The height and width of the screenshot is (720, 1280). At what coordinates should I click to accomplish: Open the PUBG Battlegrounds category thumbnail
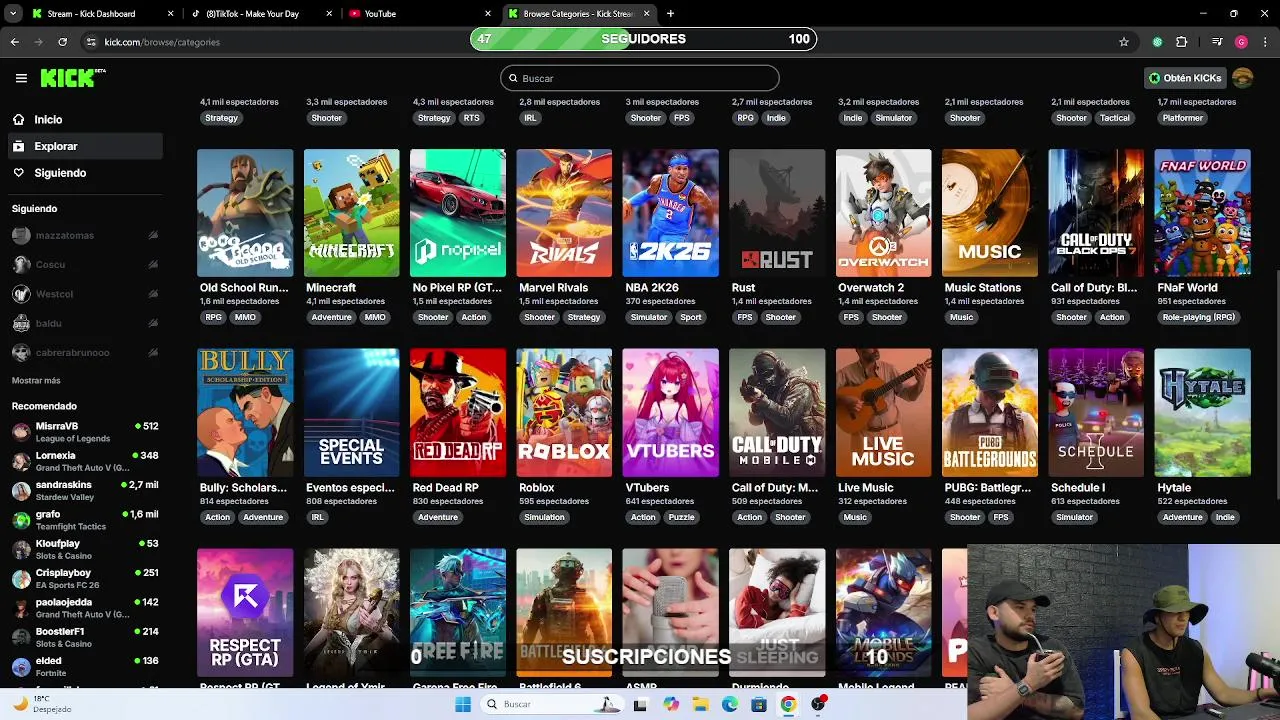click(990, 412)
